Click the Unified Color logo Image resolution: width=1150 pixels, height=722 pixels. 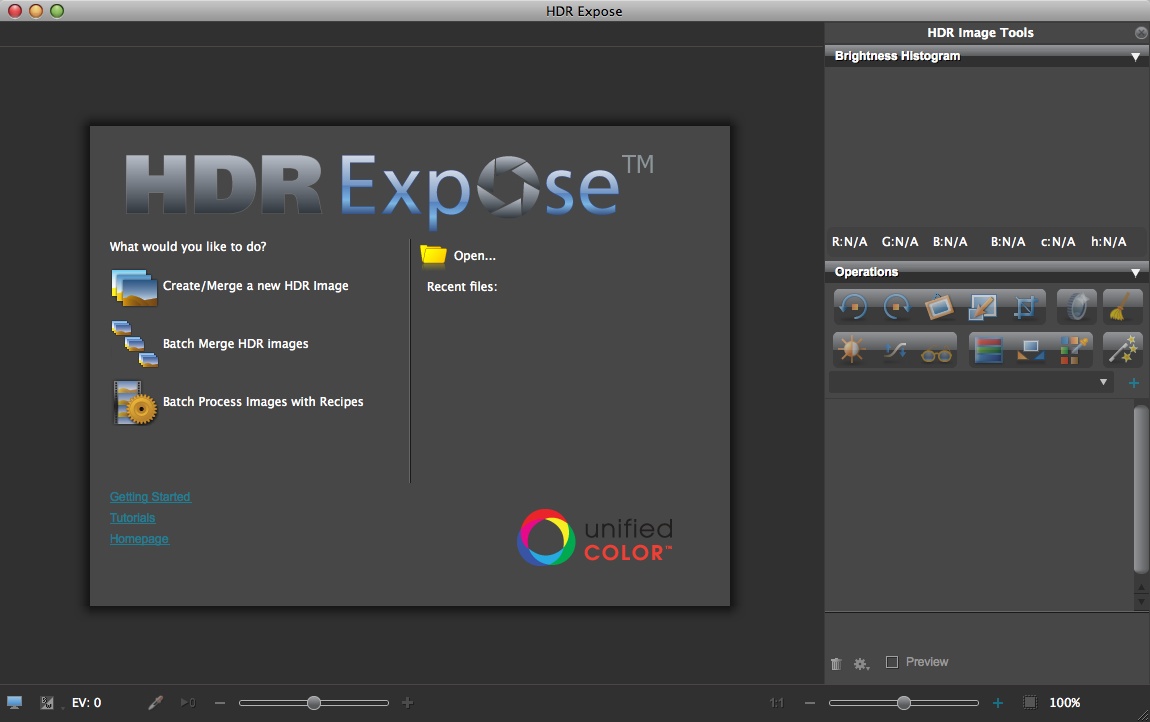(x=595, y=538)
